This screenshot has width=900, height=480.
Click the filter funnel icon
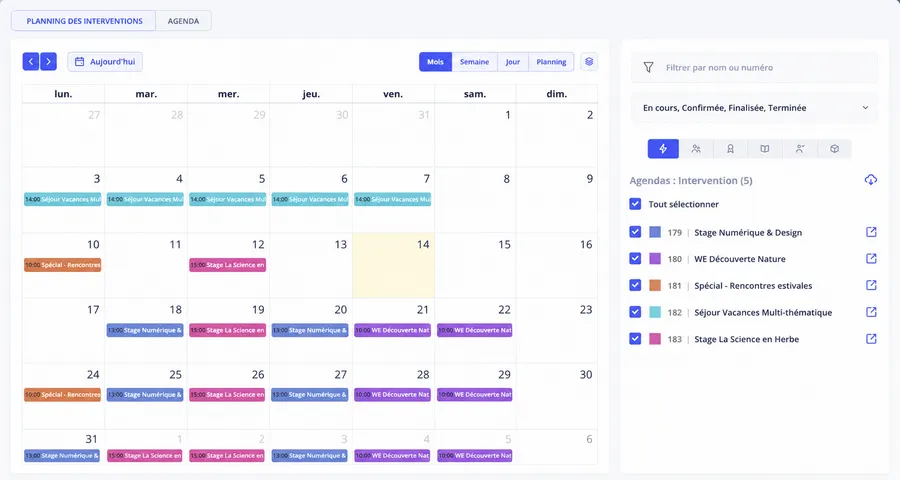[648, 67]
